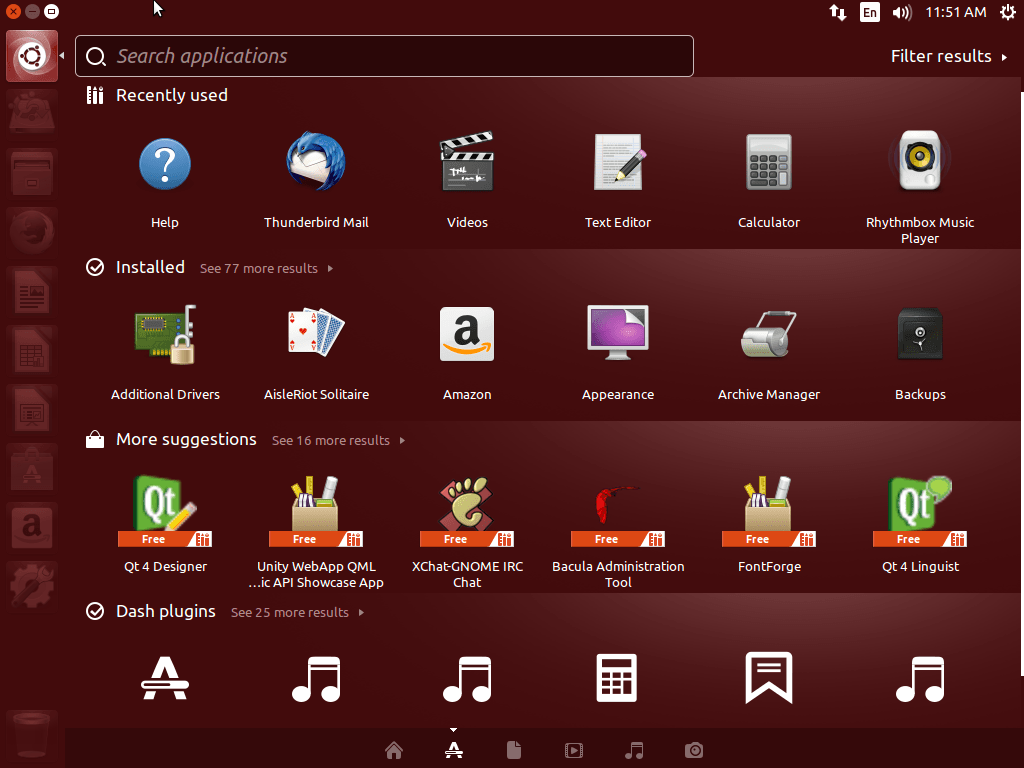1024x768 pixels.
Task: Expand See 16 more results suggestions
Action: 338,440
